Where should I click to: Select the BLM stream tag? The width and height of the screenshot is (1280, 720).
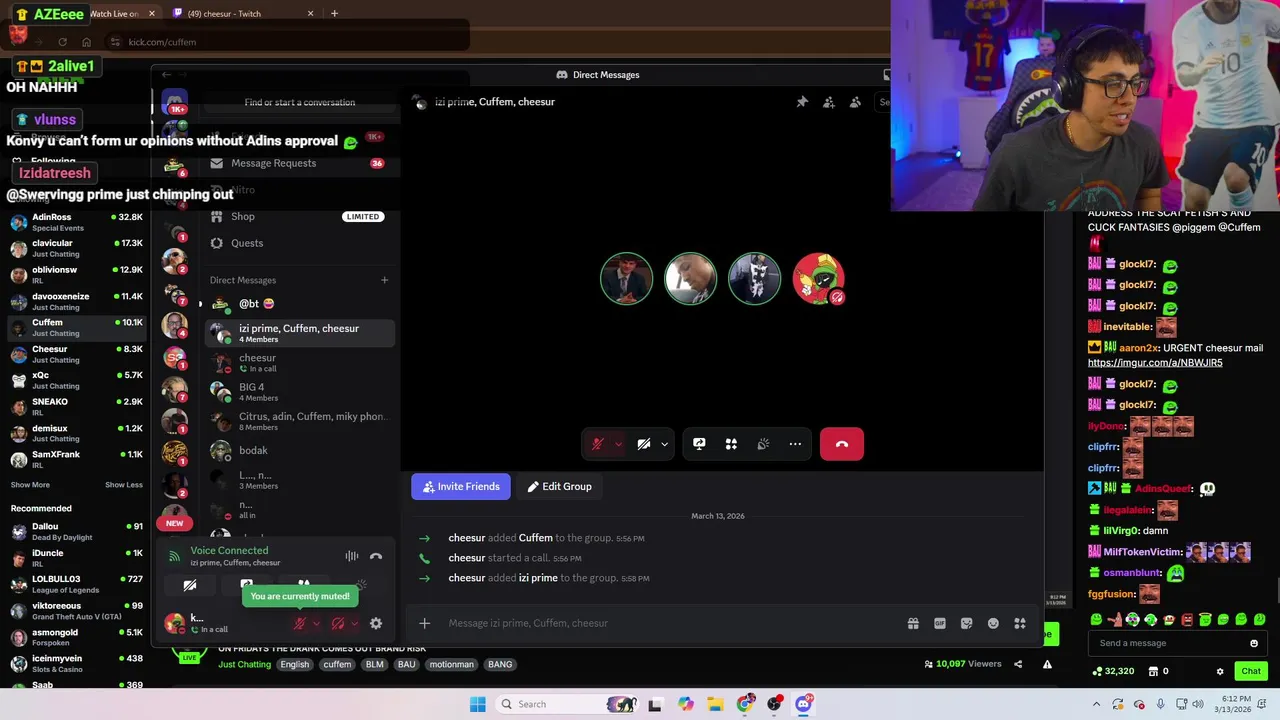tap(375, 664)
